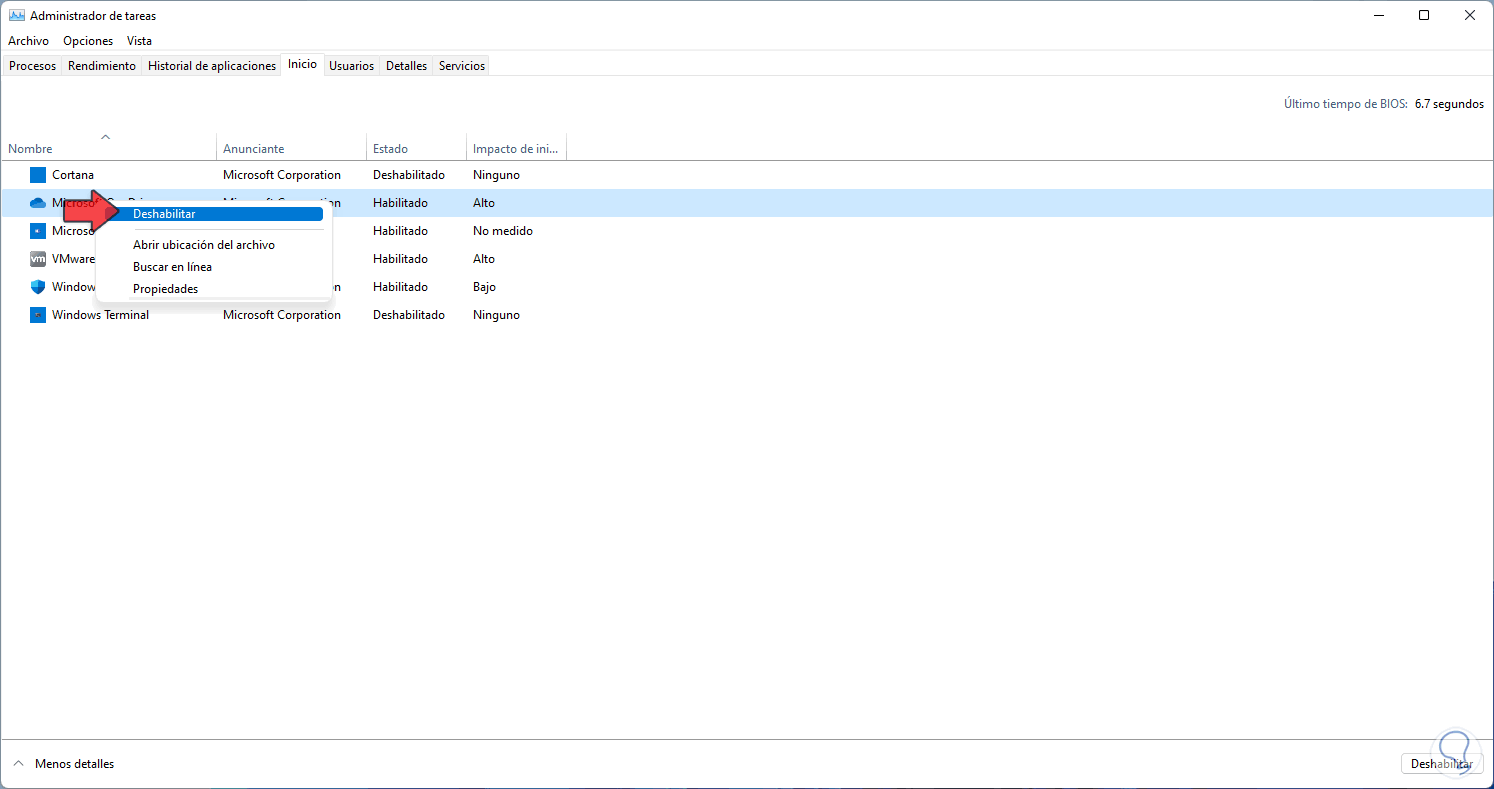Sort by Impacto de inicio column header
The width and height of the screenshot is (1494, 789).
(x=516, y=149)
